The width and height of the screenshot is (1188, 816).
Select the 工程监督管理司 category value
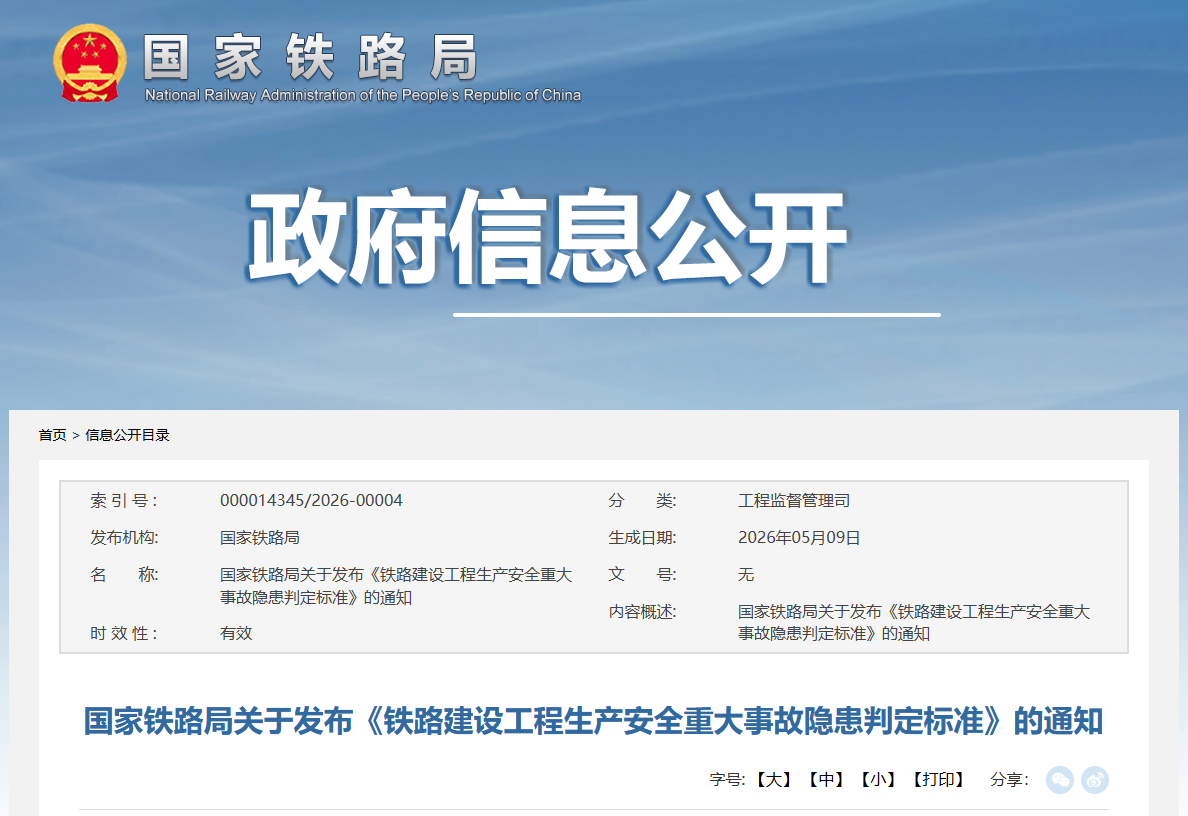pos(794,500)
